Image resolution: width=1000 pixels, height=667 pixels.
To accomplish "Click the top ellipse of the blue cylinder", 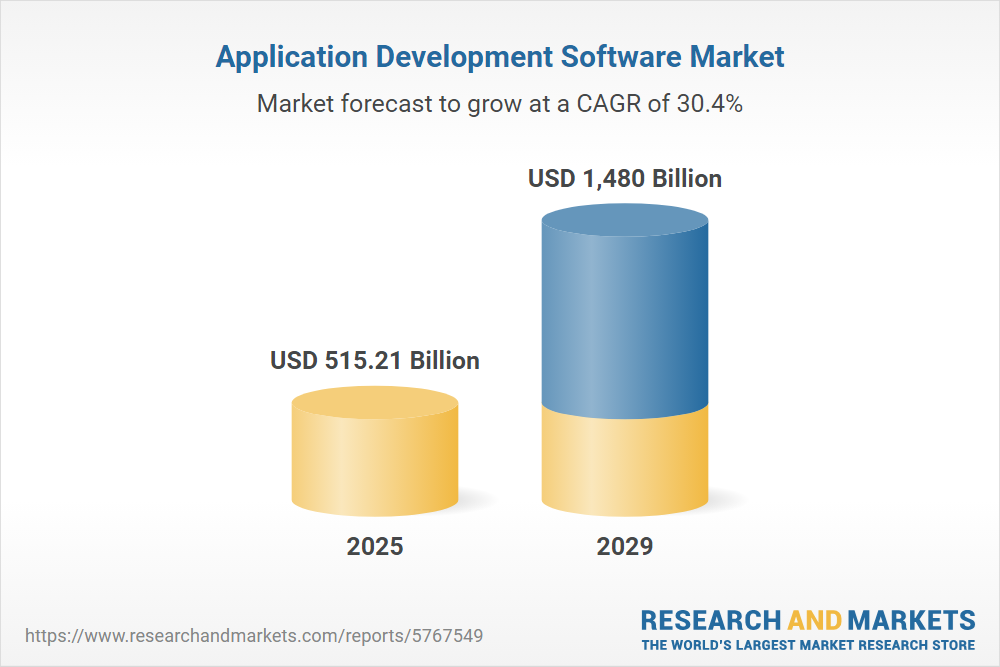I will click(x=625, y=224).
